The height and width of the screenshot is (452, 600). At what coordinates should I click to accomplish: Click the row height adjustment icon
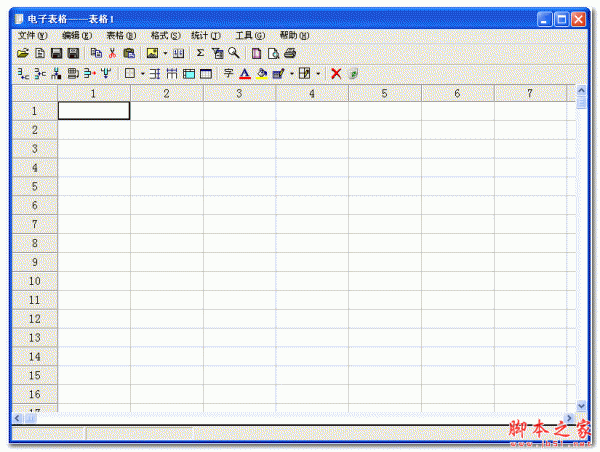click(155, 73)
